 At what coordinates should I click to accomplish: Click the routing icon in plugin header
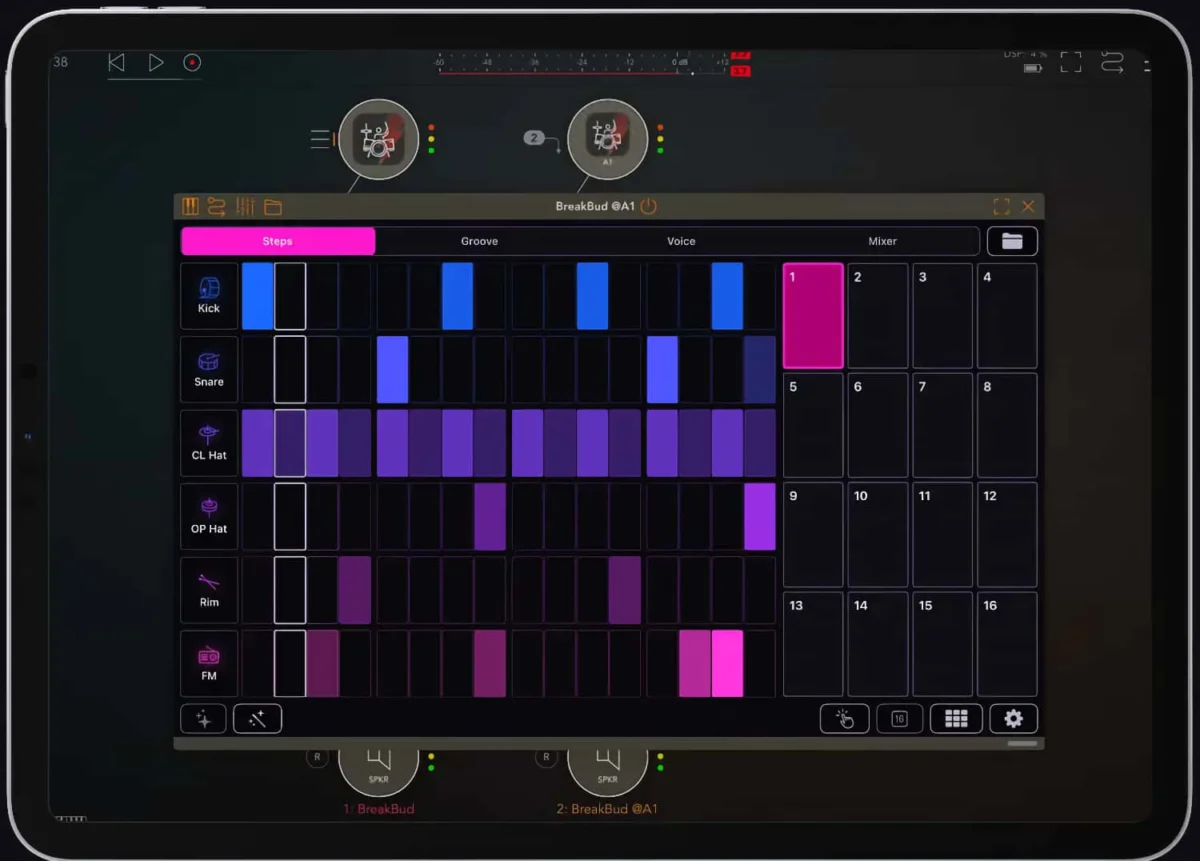coord(217,207)
